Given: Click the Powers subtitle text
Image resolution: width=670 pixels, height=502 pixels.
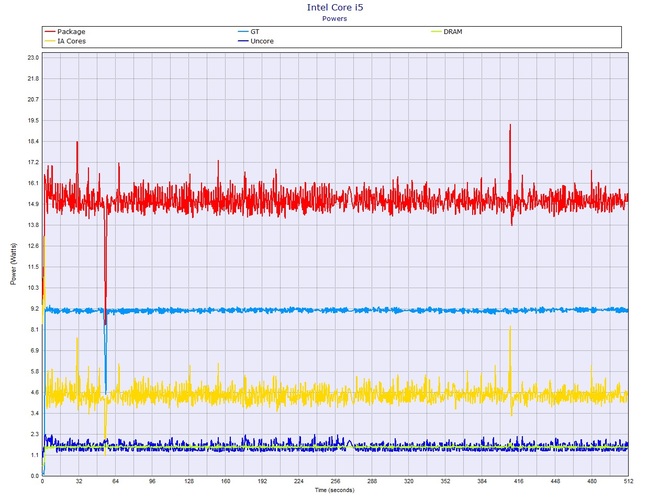Looking at the screenshot, I should (335, 18).
